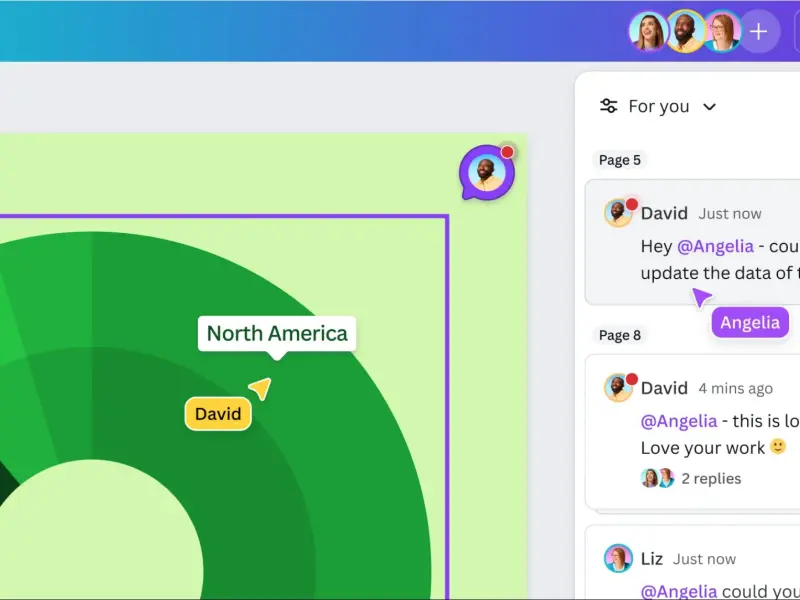
Task: Select David's avatar in the top collaborator bar
Action: click(x=685, y=32)
